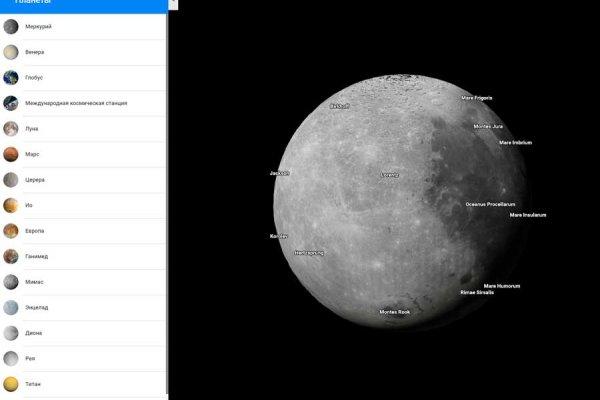Select the Montes Rook label
The image size is (600, 400).
pyautogui.click(x=394, y=312)
